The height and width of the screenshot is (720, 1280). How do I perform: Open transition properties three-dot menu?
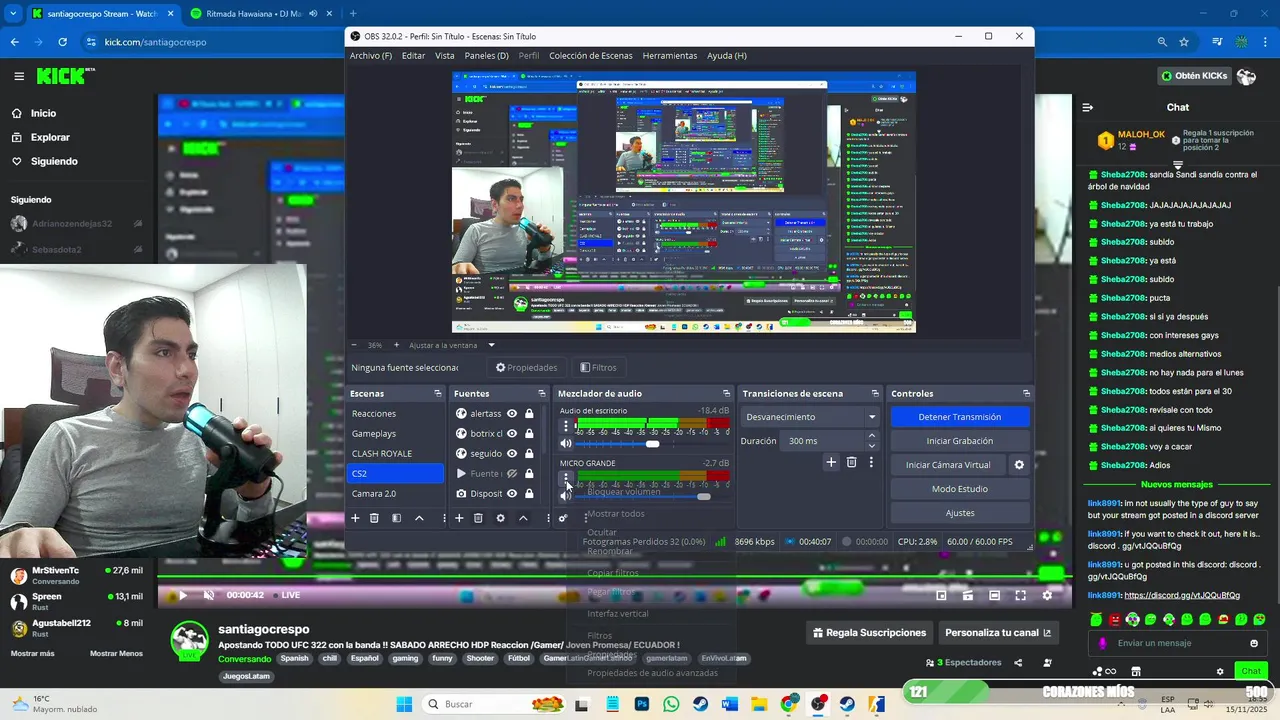coord(871,462)
